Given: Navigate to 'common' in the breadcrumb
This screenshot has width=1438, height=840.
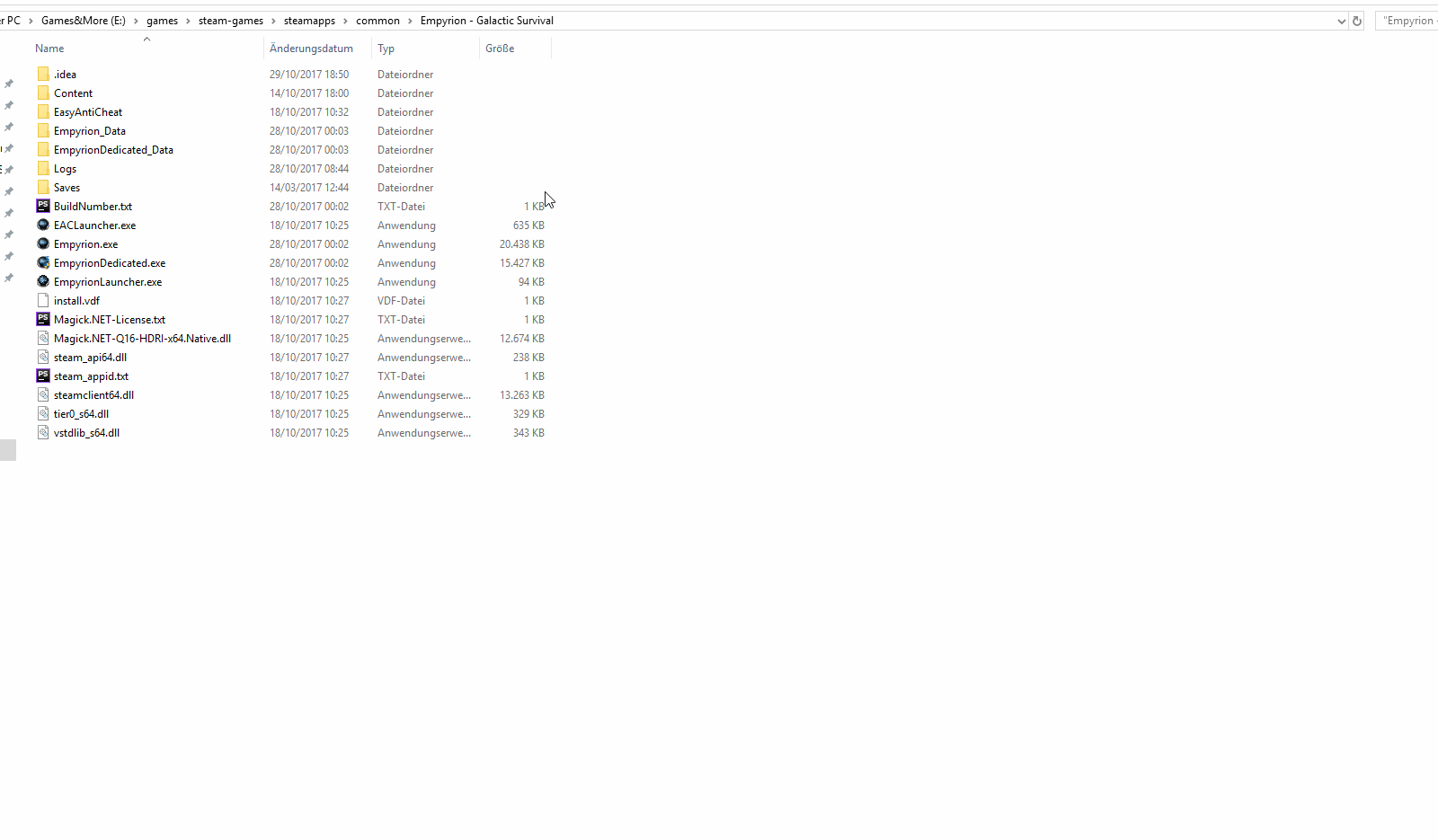Looking at the screenshot, I should (x=377, y=21).
